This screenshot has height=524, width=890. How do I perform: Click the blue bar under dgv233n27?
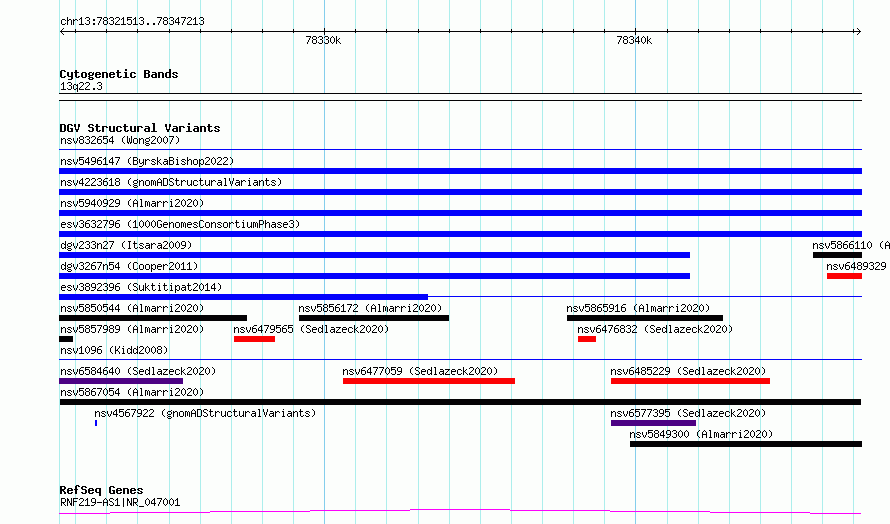pyautogui.click(x=375, y=255)
